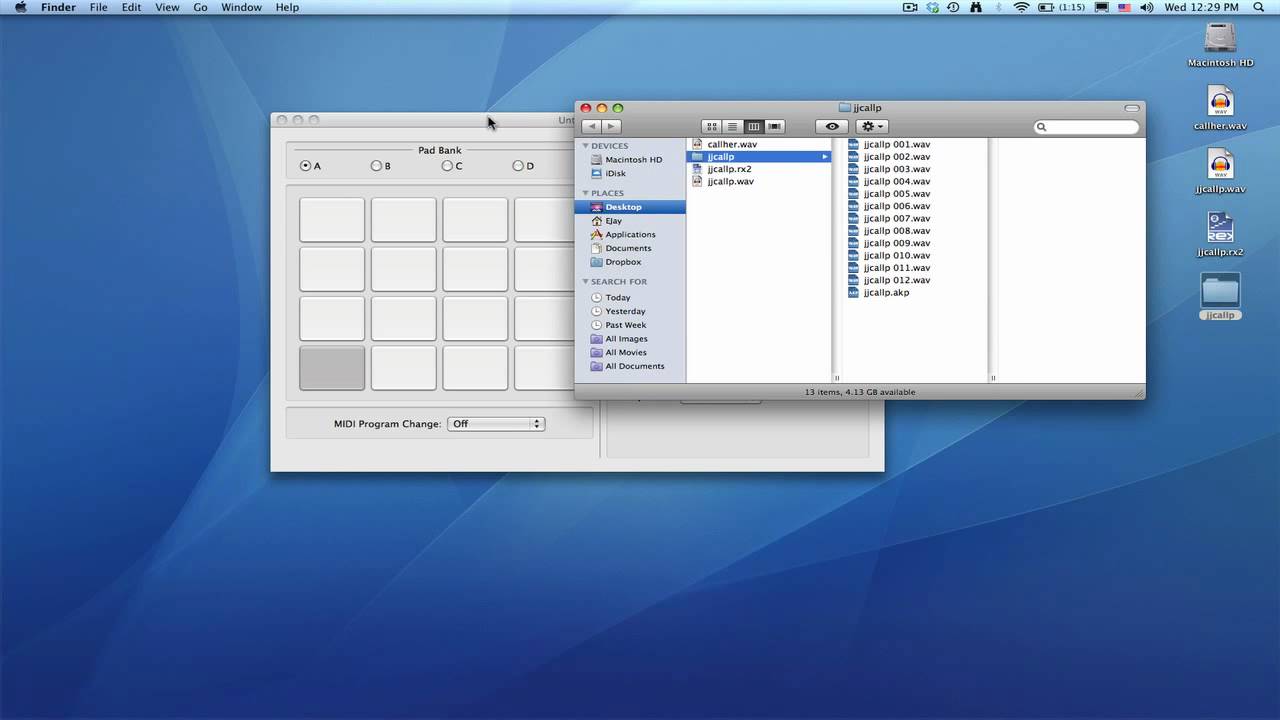The image size is (1280, 720).
Task: Open the Help menu
Action: coord(287,7)
